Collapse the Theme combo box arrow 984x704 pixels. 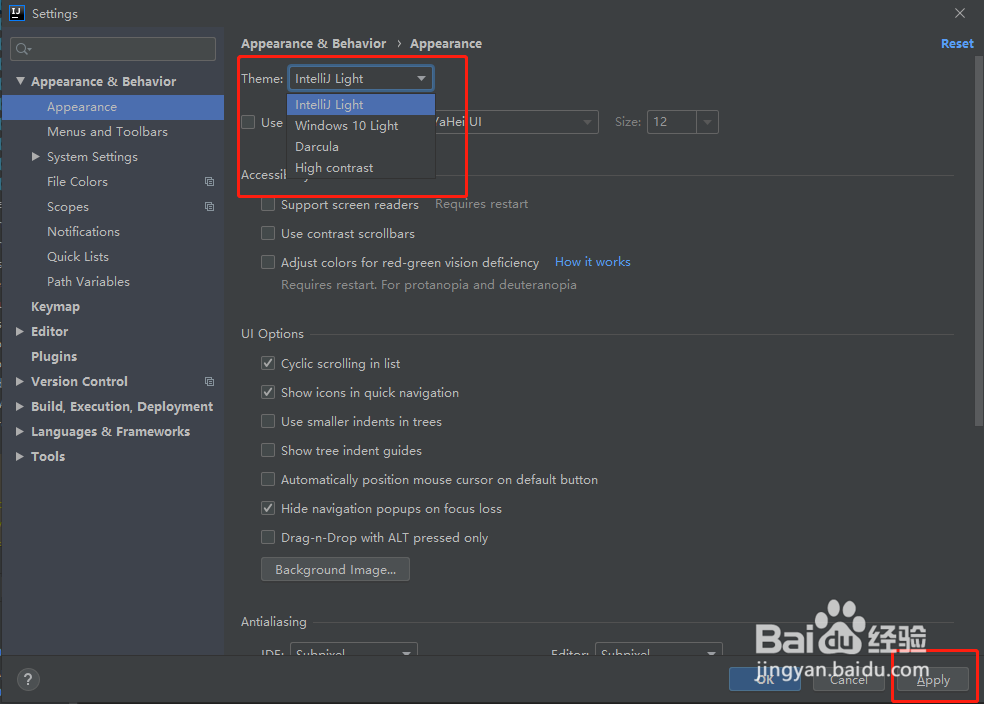[421, 78]
